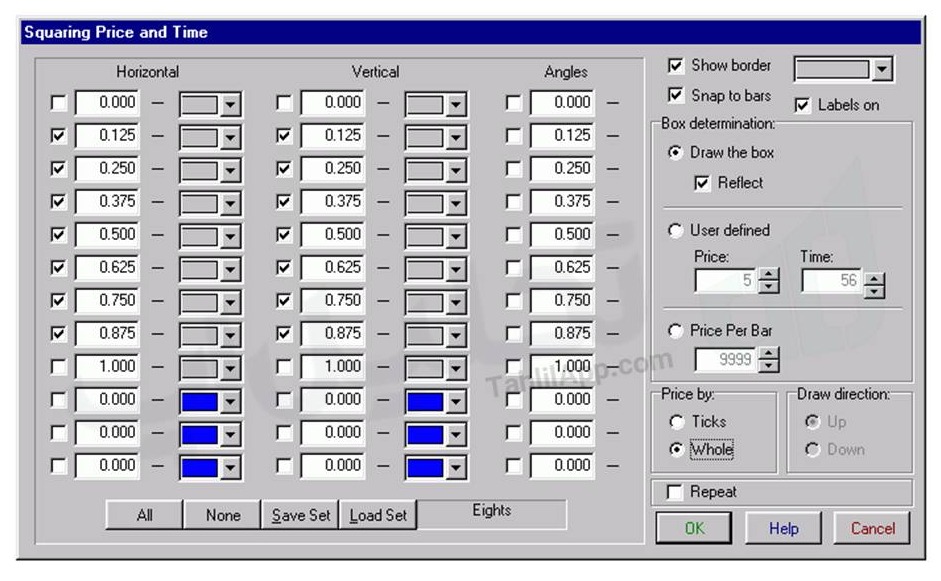This screenshot has width=941, height=581.
Task: Click the Horizontal 0.625 value field
Action: click(x=107, y=268)
